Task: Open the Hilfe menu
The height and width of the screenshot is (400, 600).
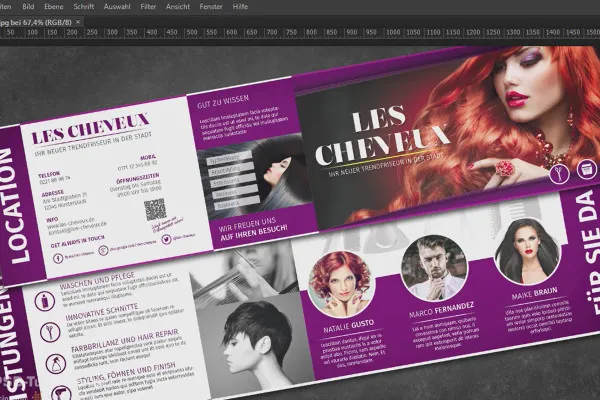Action: [240, 7]
